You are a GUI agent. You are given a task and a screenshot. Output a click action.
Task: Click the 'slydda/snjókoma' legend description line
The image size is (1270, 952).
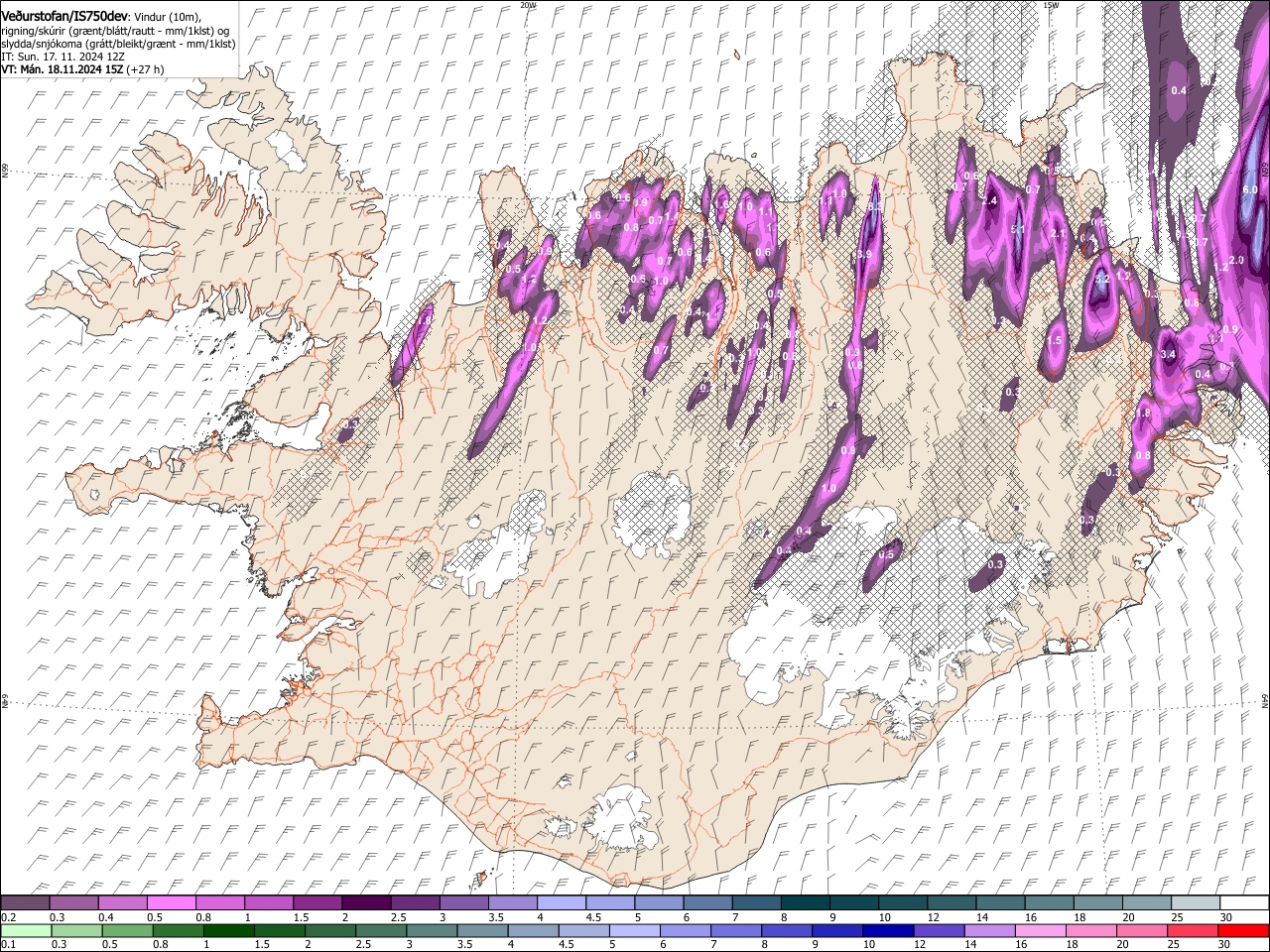coord(117,44)
